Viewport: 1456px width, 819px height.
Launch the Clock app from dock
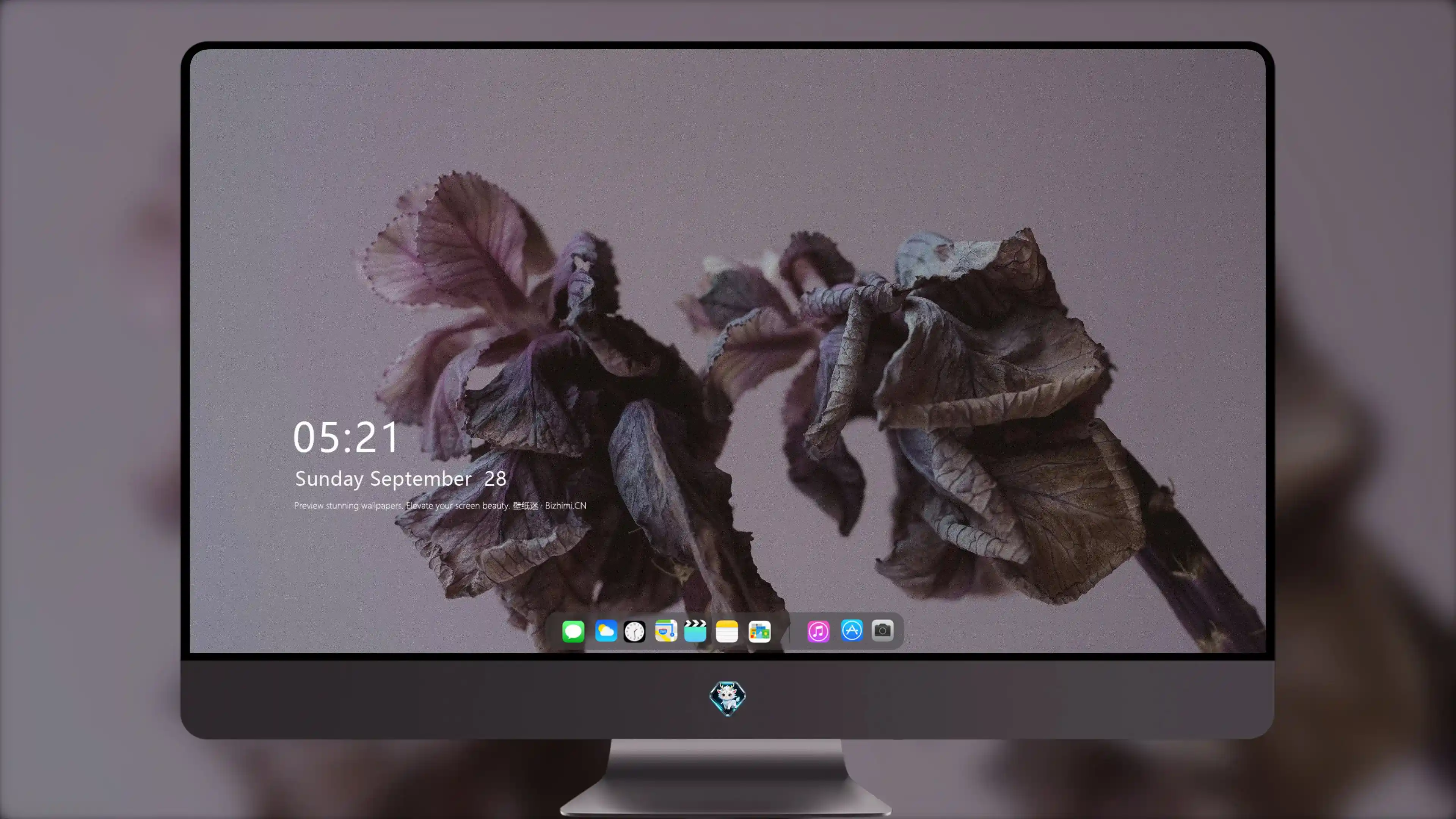pos(634,631)
